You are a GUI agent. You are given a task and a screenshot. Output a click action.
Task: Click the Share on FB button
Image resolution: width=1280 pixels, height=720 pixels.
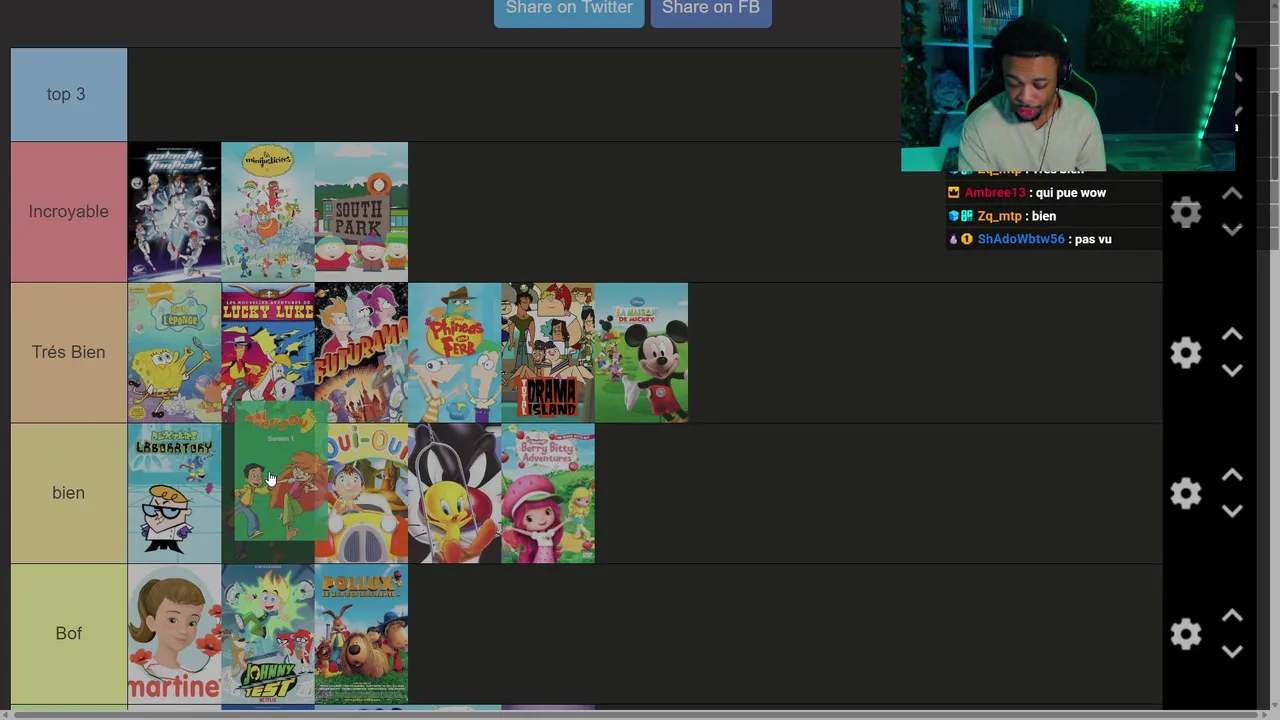coord(711,9)
